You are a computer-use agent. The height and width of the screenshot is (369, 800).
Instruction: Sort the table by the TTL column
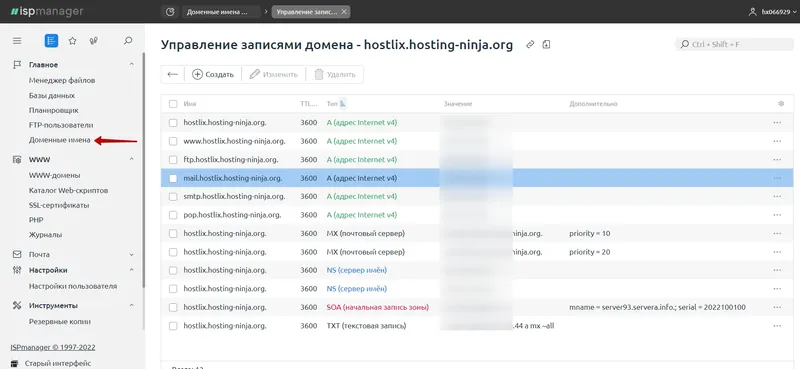tap(309, 104)
